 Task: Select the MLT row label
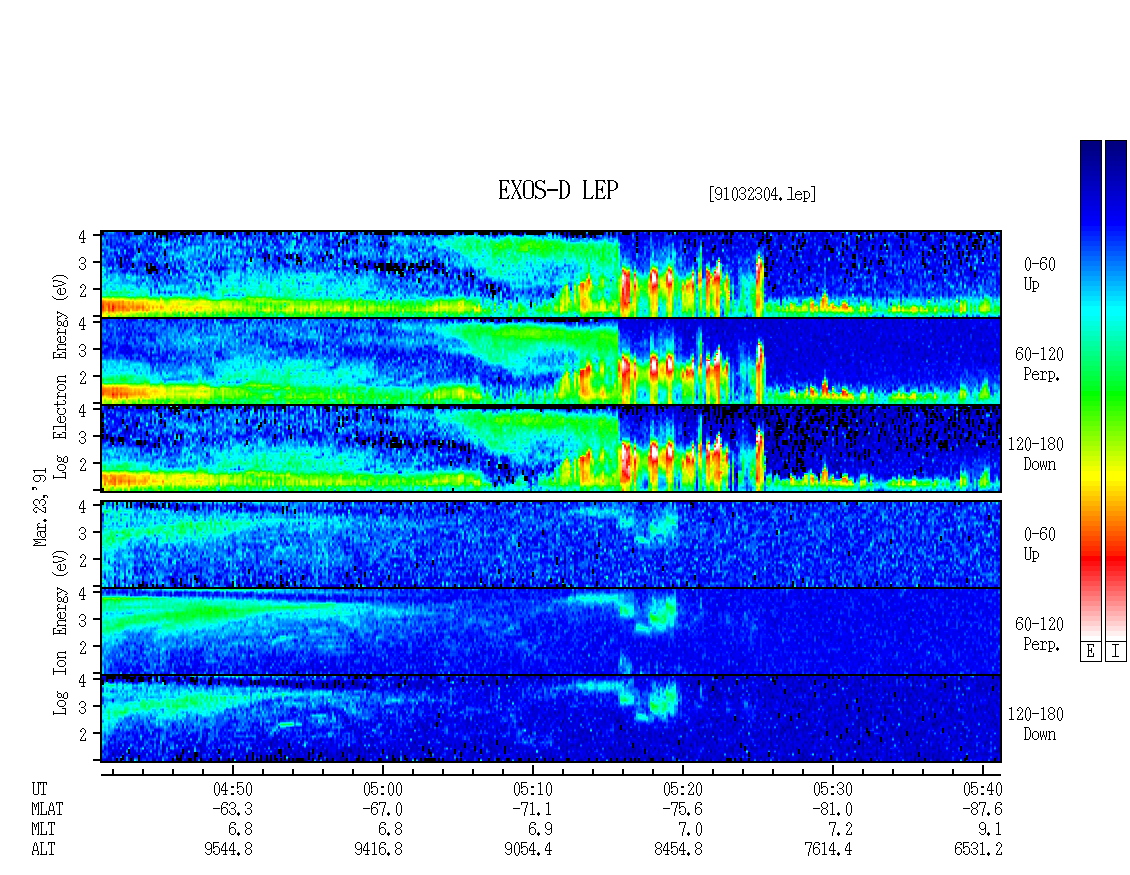(x=43, y=830)
